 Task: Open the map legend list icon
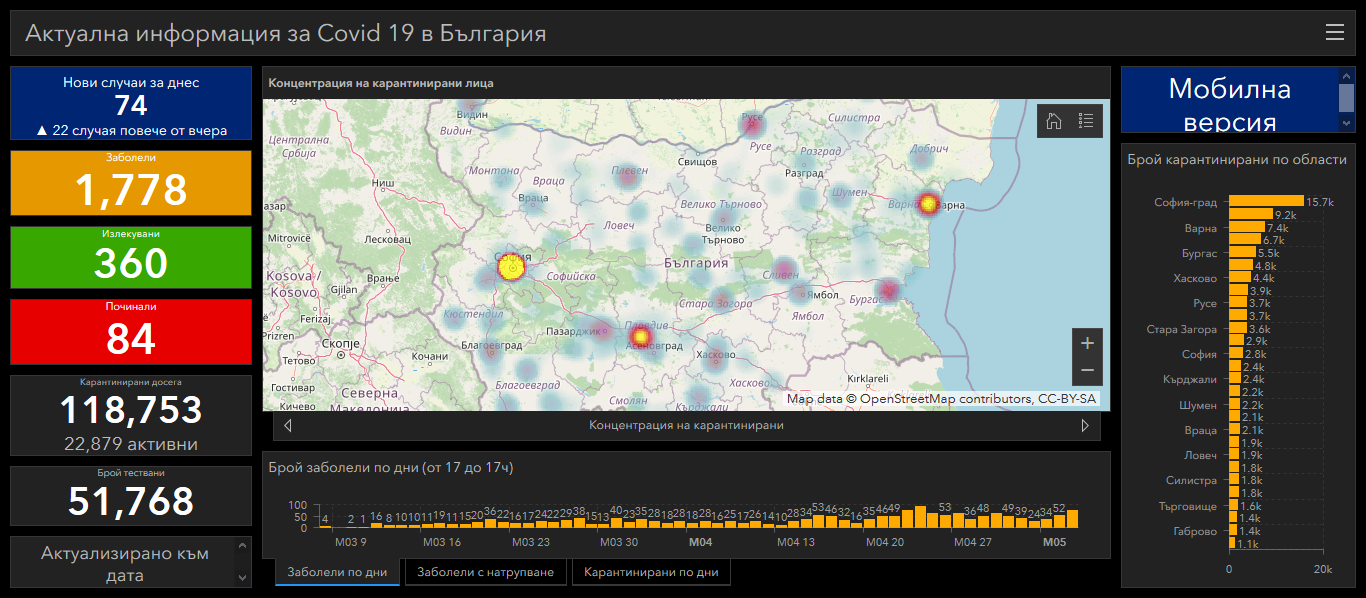(1086, 121)
